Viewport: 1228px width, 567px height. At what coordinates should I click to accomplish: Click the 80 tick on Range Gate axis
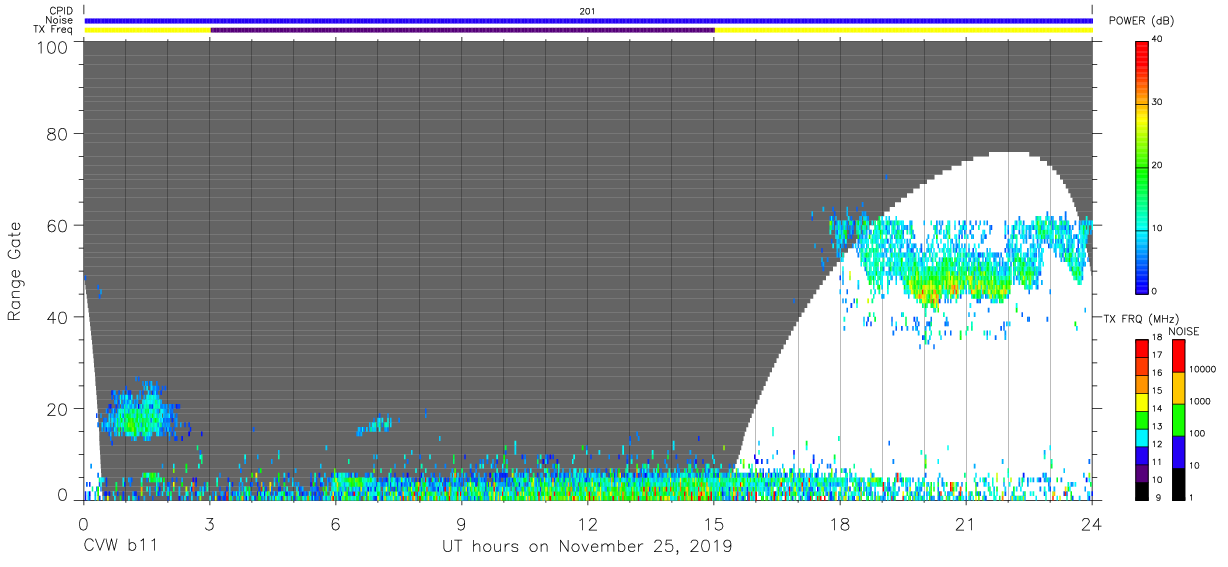coord(58,133)
